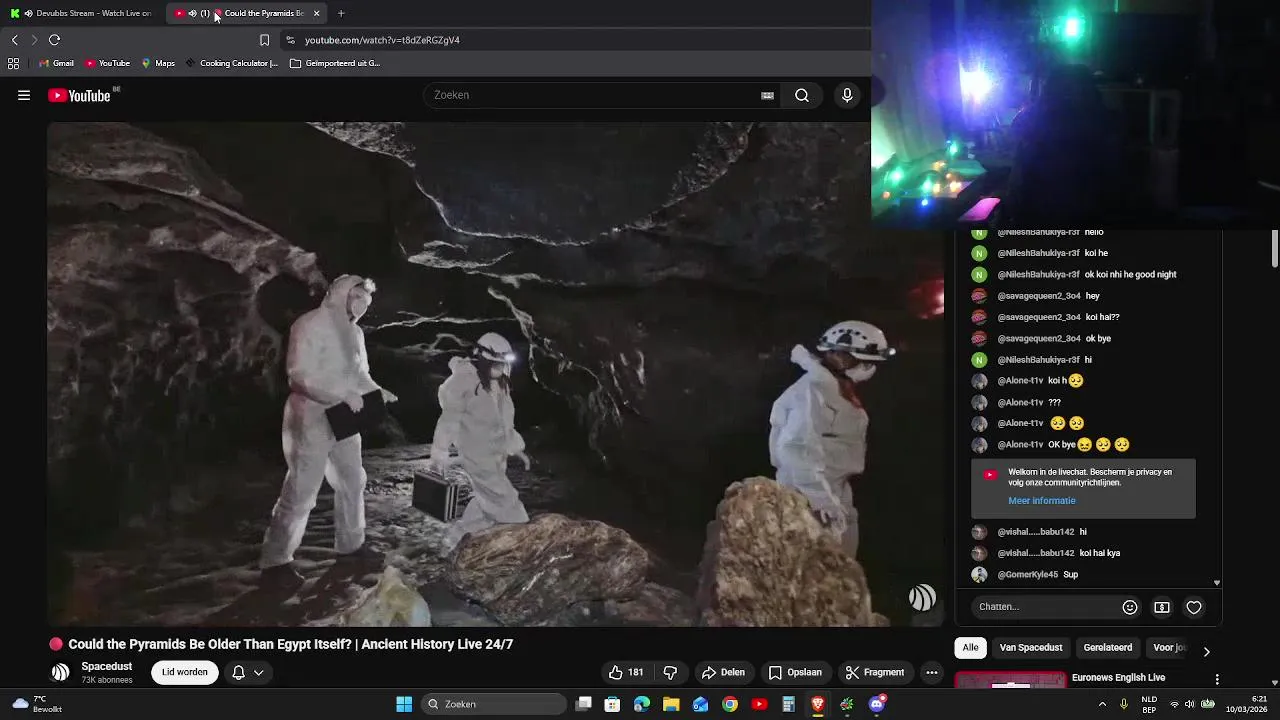The width and height of the screenshot is (1280, 720).
Task: Go back with the browser back arrow
Action: [14, 40]
